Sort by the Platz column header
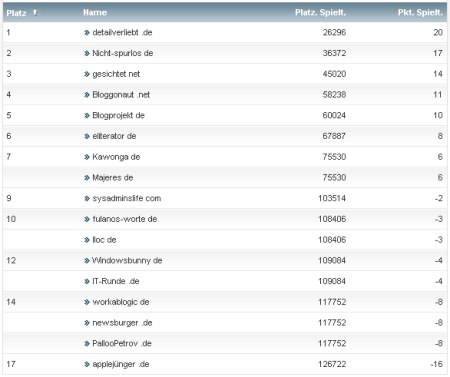 click(16, 13)
